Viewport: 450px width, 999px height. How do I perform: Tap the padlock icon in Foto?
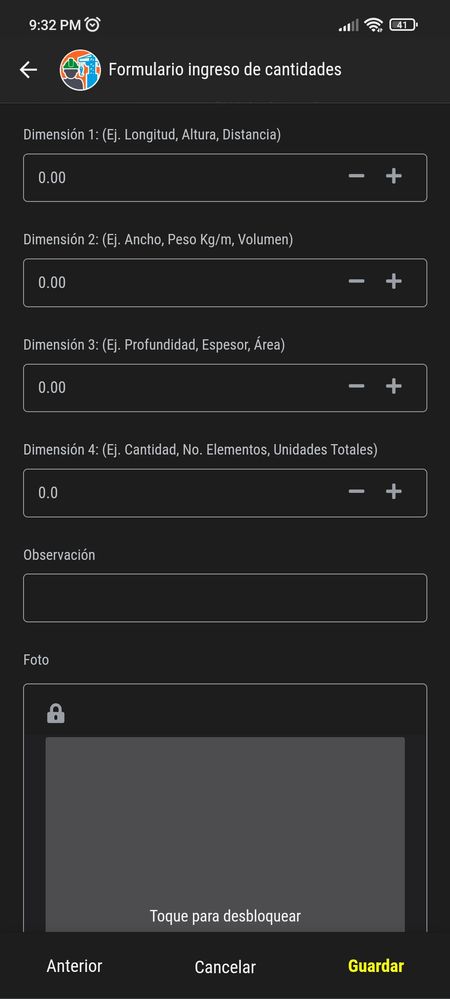pos(56,714)
